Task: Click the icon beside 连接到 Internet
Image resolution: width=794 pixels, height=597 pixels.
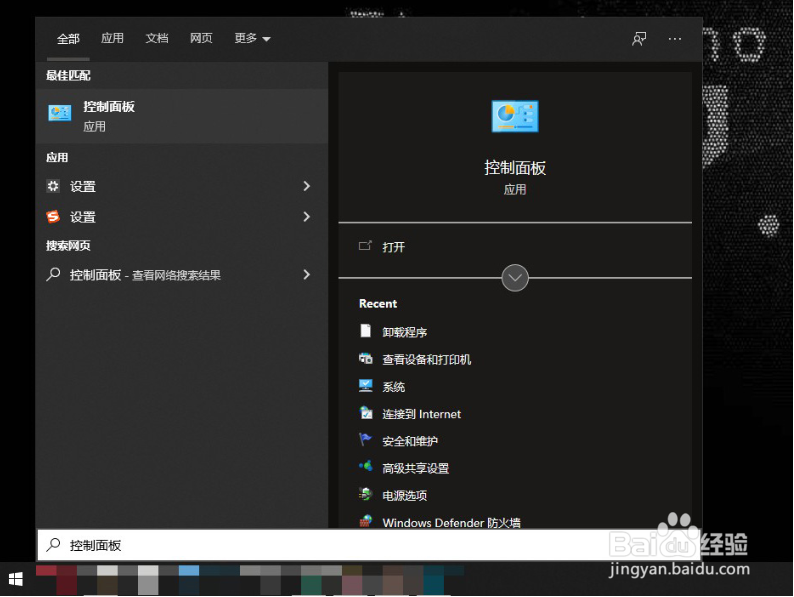Action: (366, 413)
